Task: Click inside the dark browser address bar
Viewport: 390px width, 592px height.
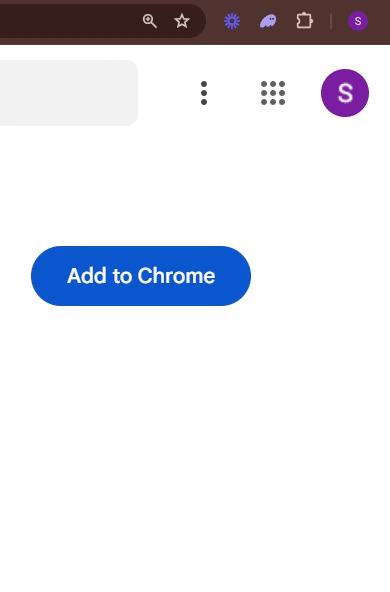Action: click(x=68, y=21)
